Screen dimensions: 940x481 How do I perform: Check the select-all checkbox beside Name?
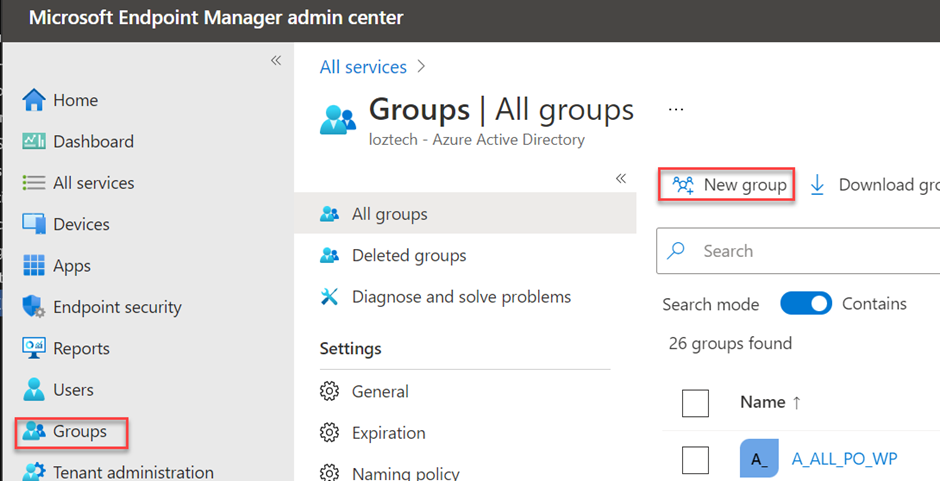point(695,402)
